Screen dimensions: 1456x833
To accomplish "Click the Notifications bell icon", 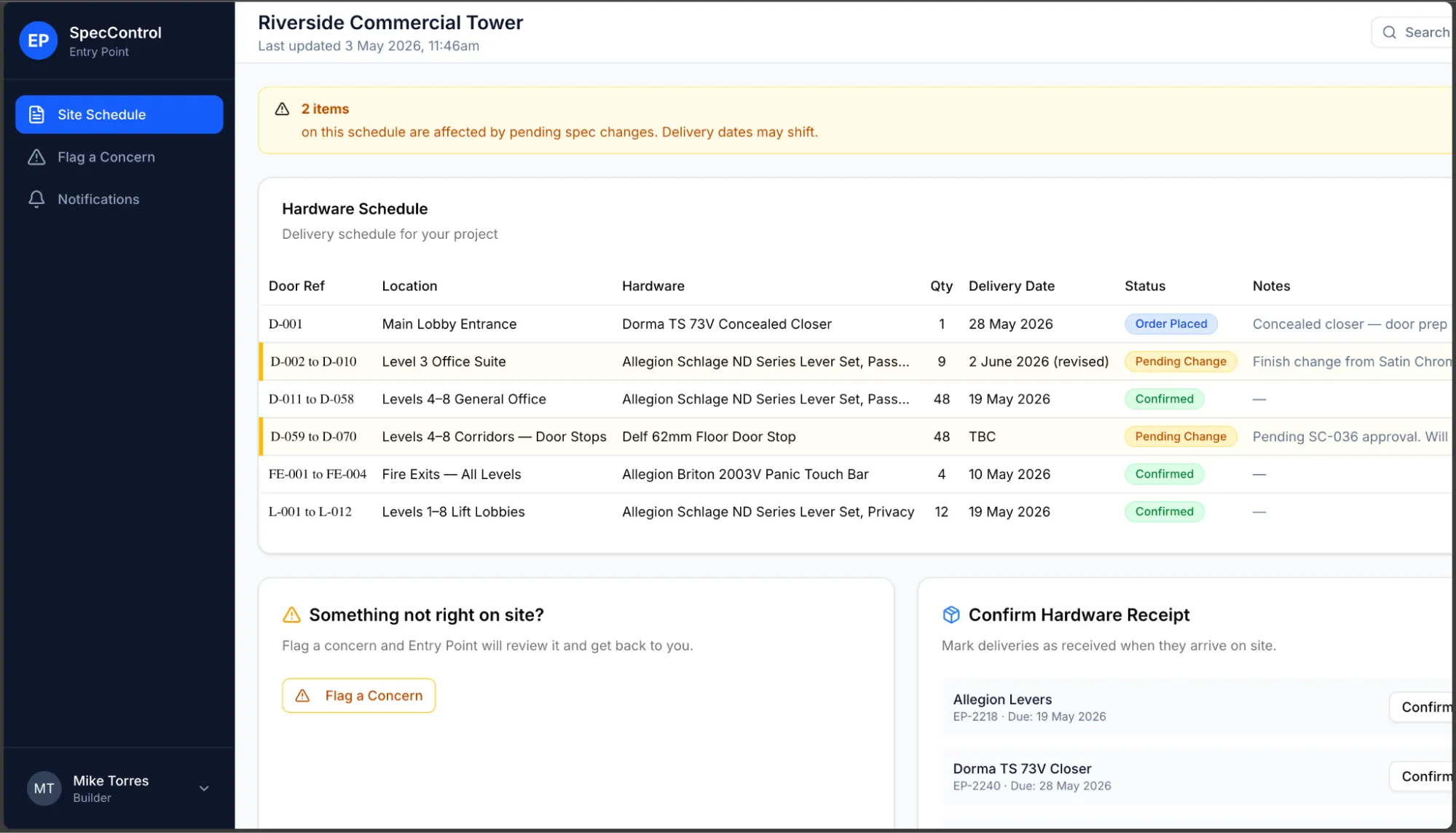I will 36,199.
